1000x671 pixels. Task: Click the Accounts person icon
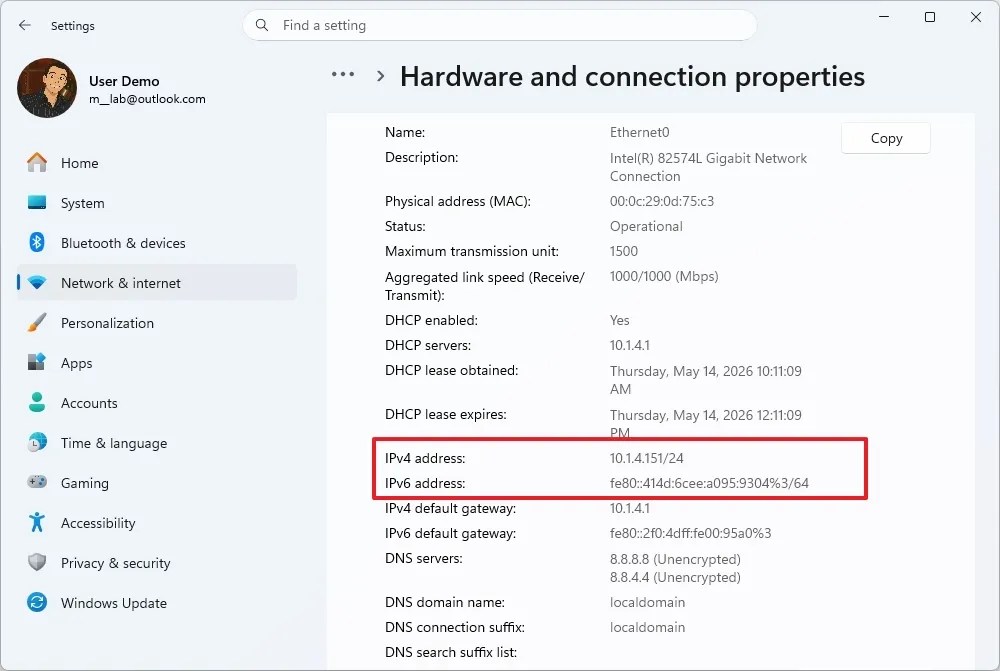(x=37, y=402)
